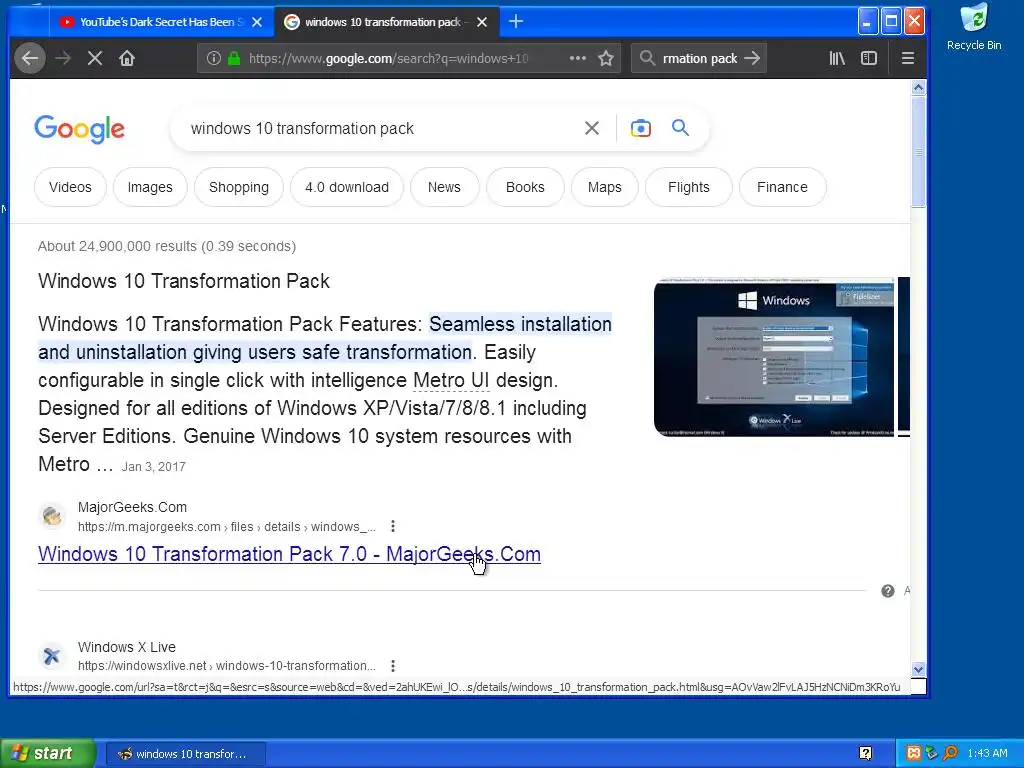Click the Windows X Live result source
The image size is (1024, 768).
pyautogui.click(x=127, y=647)
